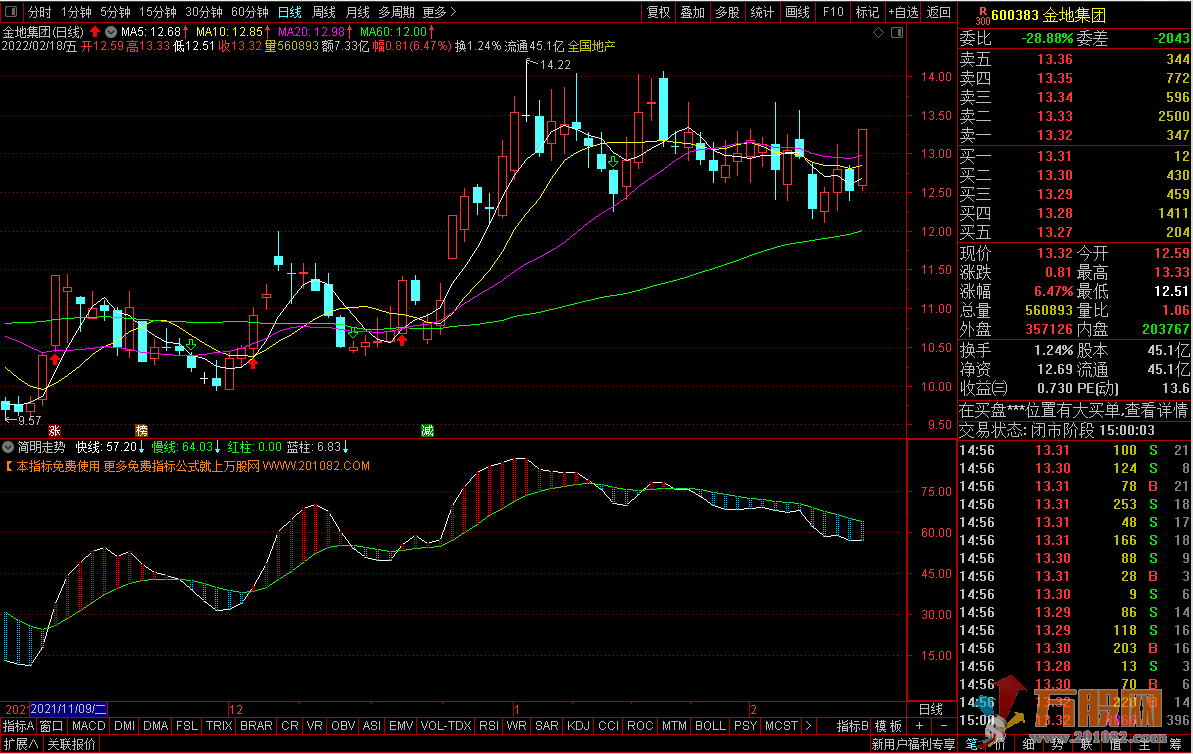
Task: Select the MCST indicator tab
Action: (x=781, y=726)
